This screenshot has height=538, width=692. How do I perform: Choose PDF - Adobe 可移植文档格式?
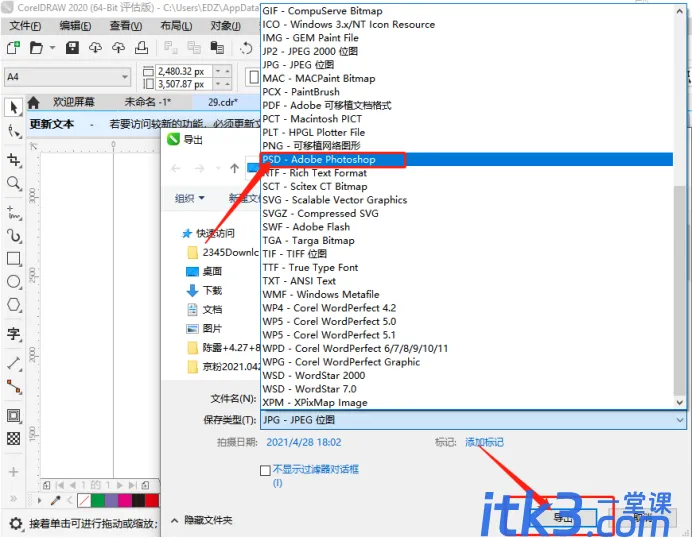click(467, 105)
